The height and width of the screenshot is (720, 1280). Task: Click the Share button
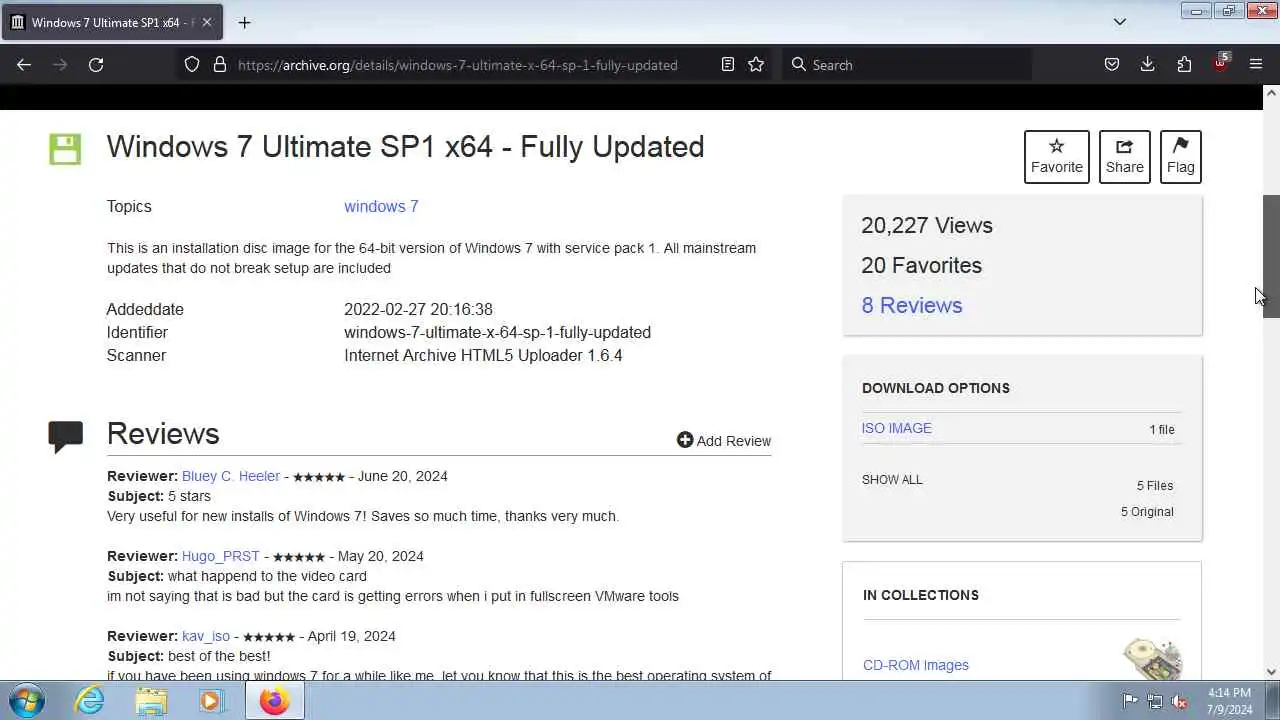coord(1125,157)
